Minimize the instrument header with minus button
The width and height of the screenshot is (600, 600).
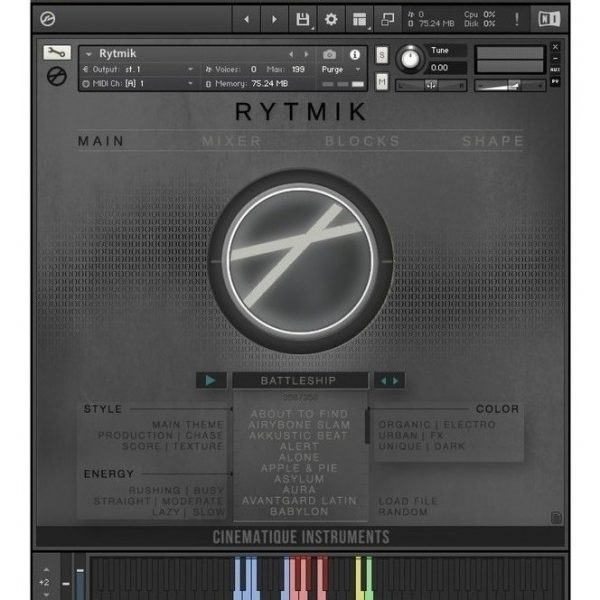point(555,59)
